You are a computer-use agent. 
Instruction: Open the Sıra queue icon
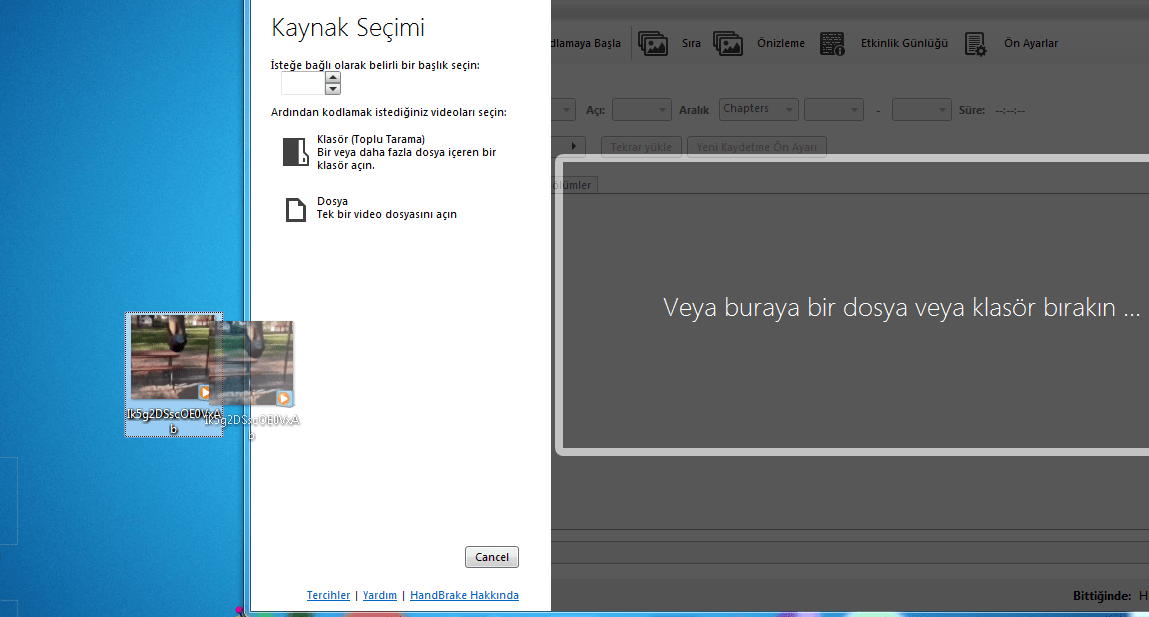point(653,44)
